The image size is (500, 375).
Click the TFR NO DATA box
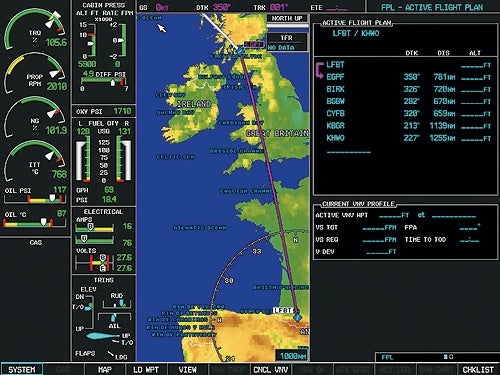[x=287, y=42]
